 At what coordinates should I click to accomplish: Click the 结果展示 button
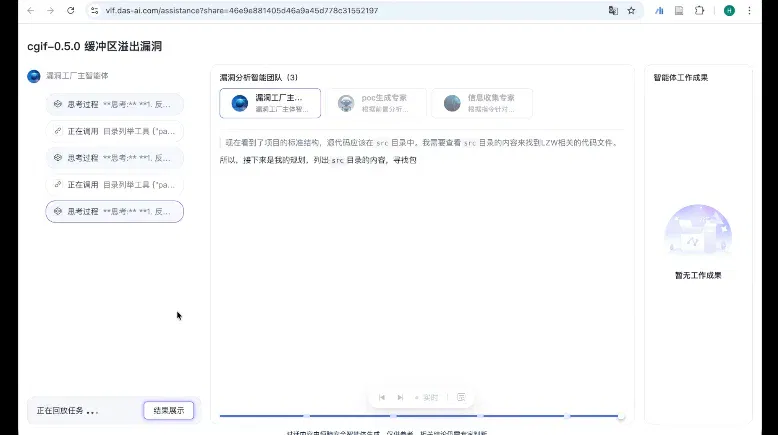point(169,410)
